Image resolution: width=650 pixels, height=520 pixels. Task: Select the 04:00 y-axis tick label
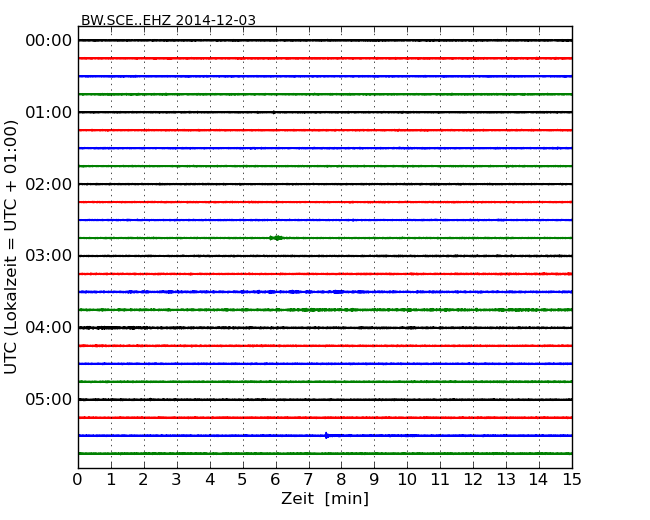coord(48,328)
